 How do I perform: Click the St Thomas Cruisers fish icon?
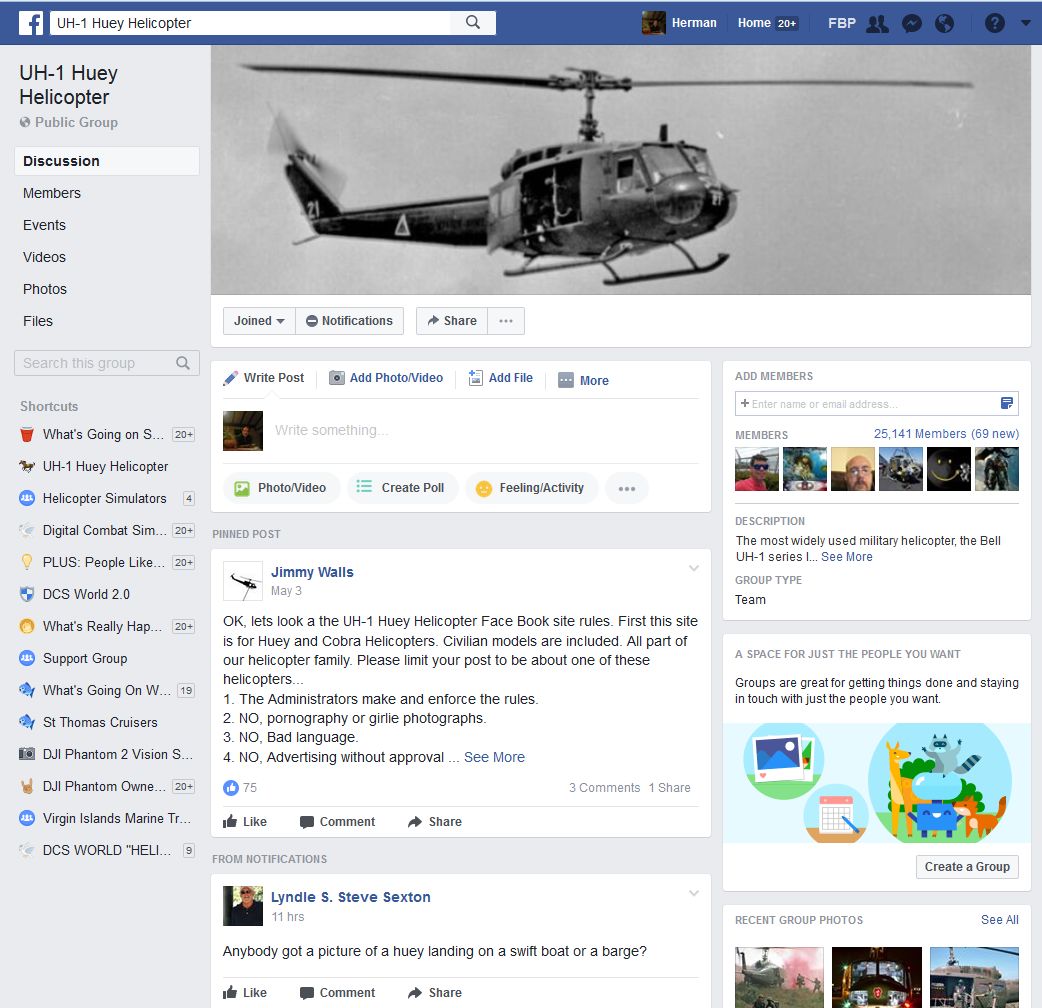(27, 722)
